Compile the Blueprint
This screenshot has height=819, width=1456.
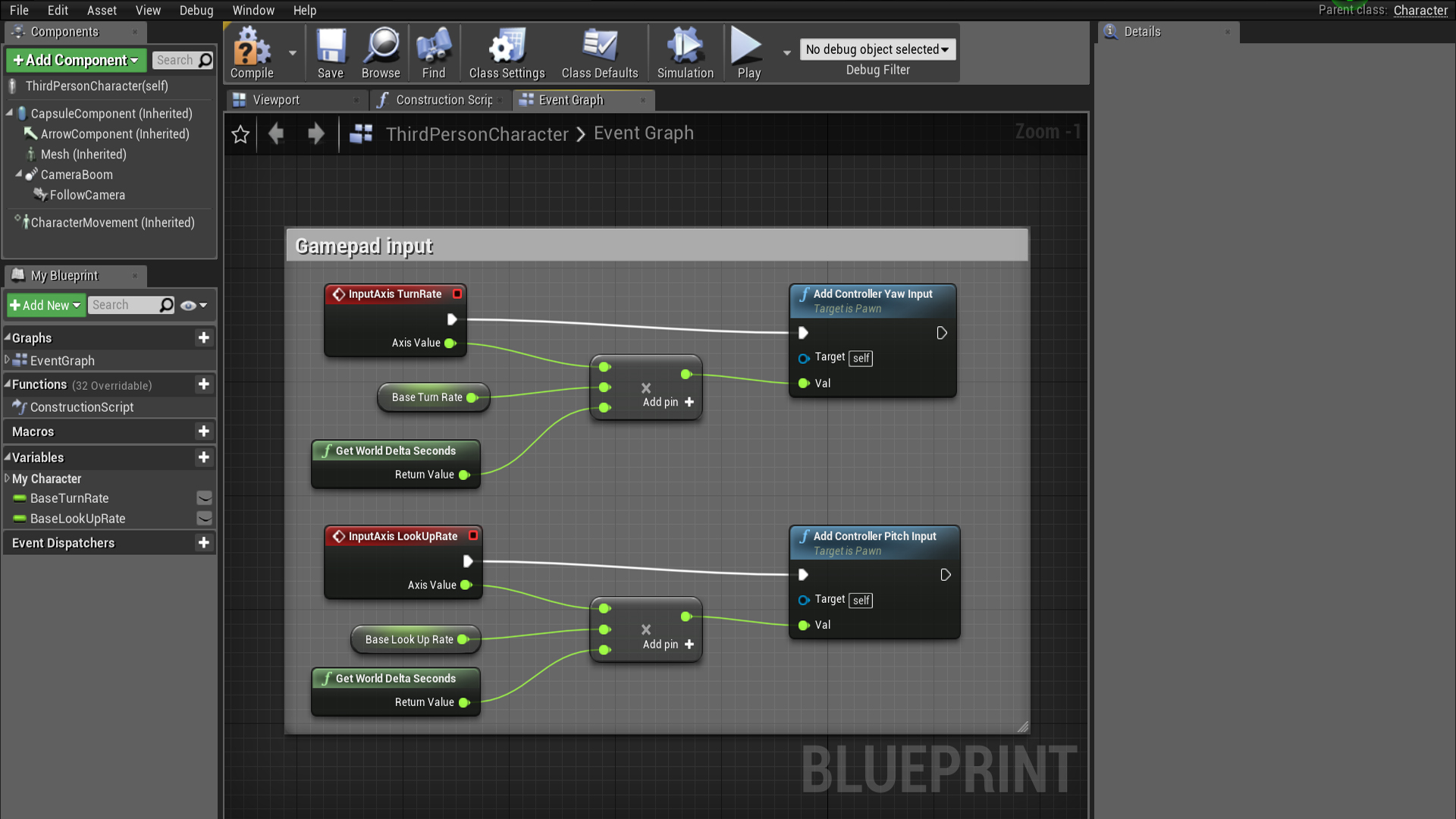[x=250, y=52]
